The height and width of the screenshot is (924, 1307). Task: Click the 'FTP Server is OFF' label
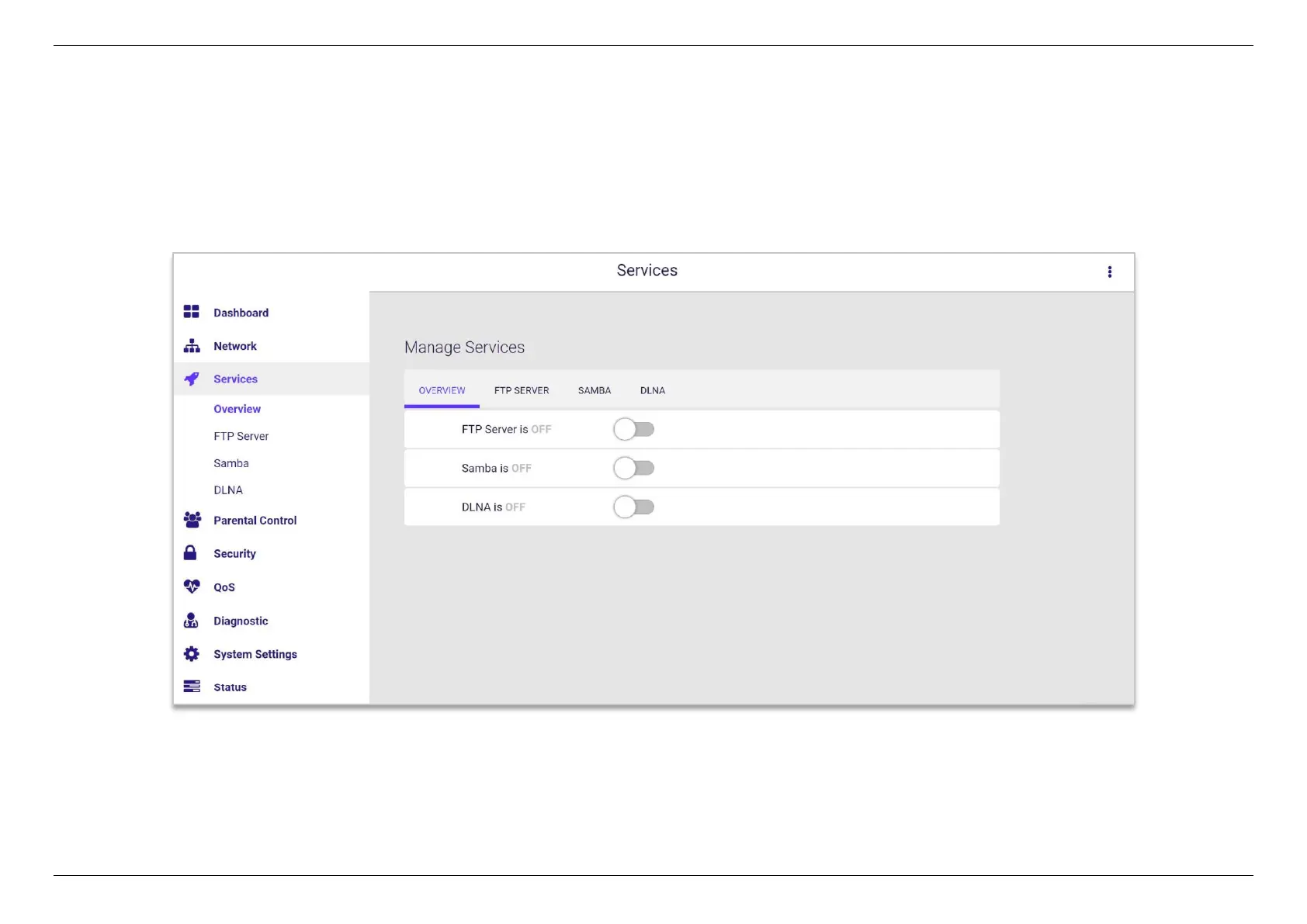pos(506,429)
